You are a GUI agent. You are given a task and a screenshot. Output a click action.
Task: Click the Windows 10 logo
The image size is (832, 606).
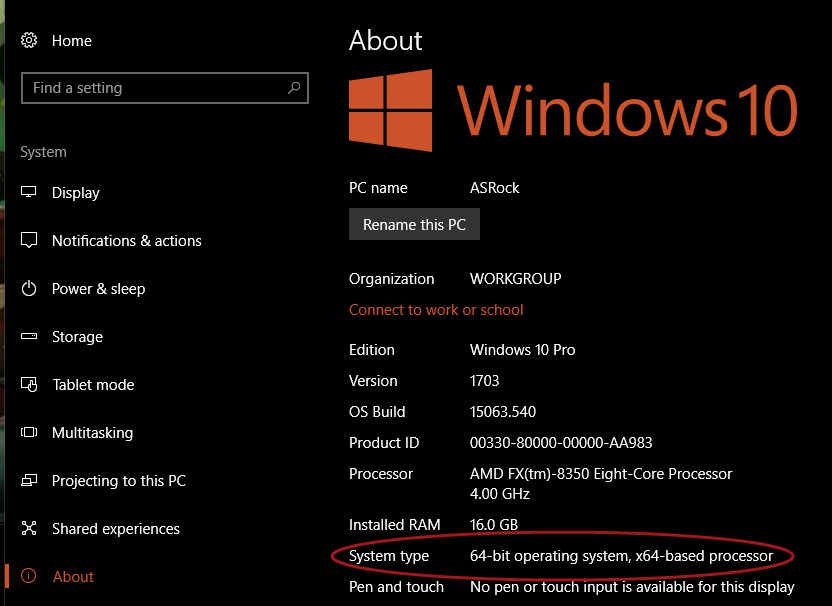click(x=391, y=110)
